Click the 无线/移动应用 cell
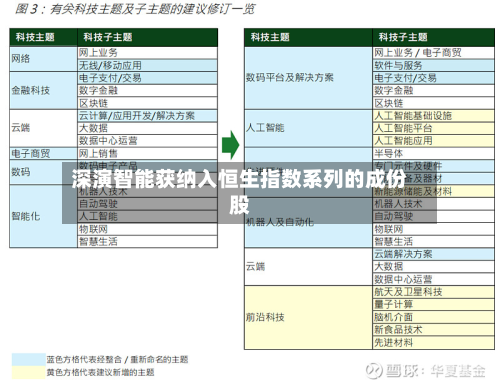500x386 pixels. click(147, 65)
